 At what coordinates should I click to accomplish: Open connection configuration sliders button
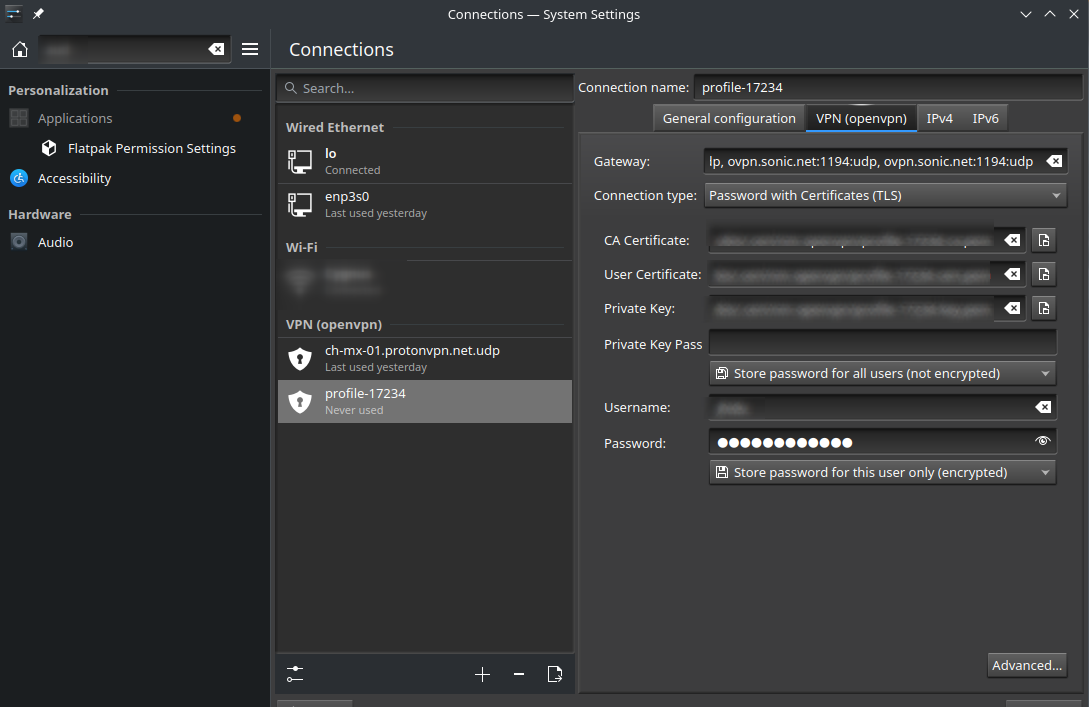pos(295,674)
